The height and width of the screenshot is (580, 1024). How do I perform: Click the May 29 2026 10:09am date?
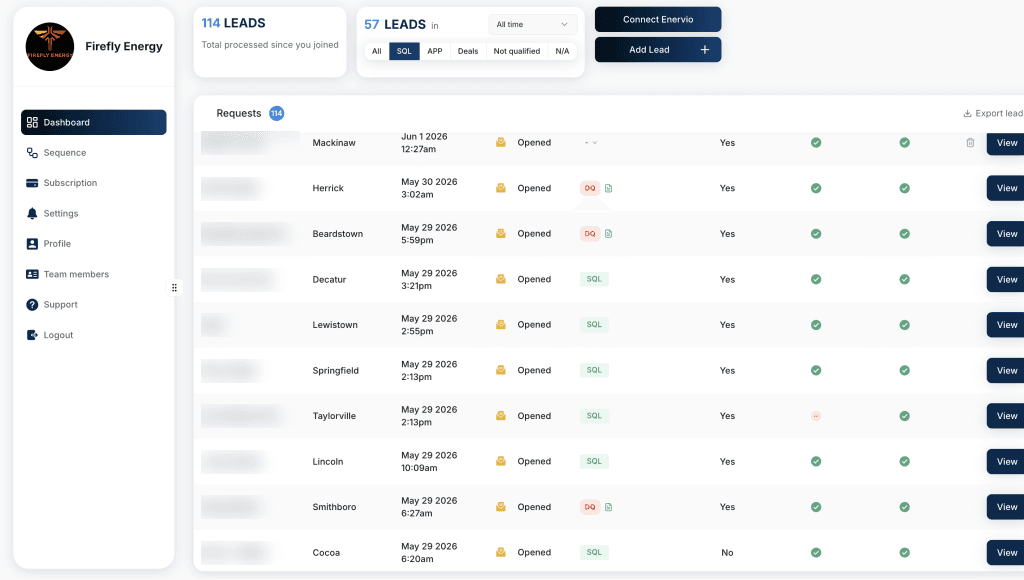coord(429,461)
